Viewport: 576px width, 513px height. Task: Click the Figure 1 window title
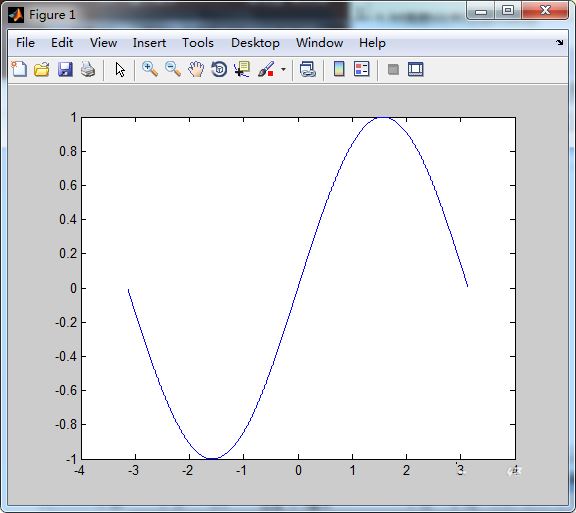click(x=52, y=15)
